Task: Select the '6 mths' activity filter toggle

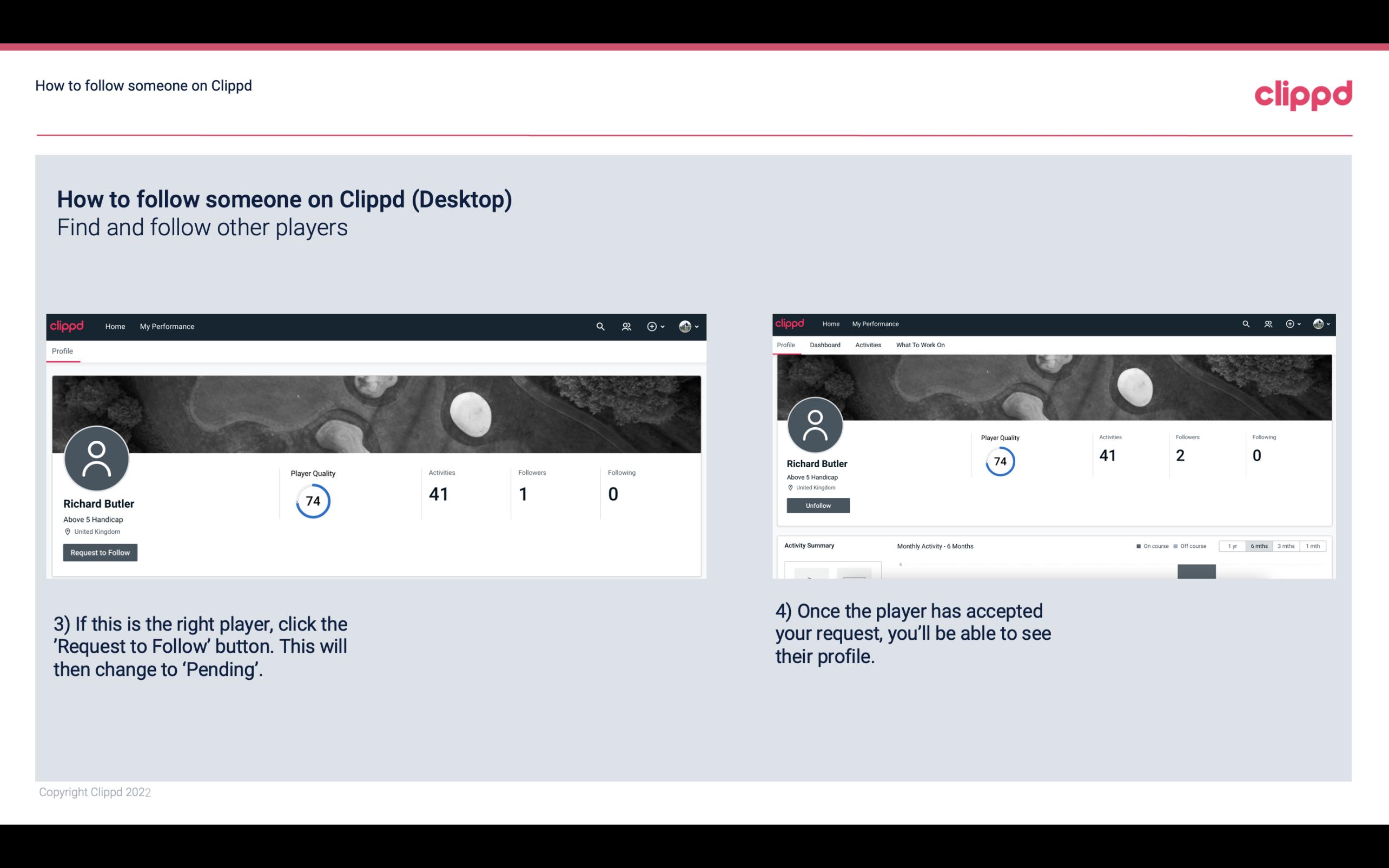Action: point(1259,546)
